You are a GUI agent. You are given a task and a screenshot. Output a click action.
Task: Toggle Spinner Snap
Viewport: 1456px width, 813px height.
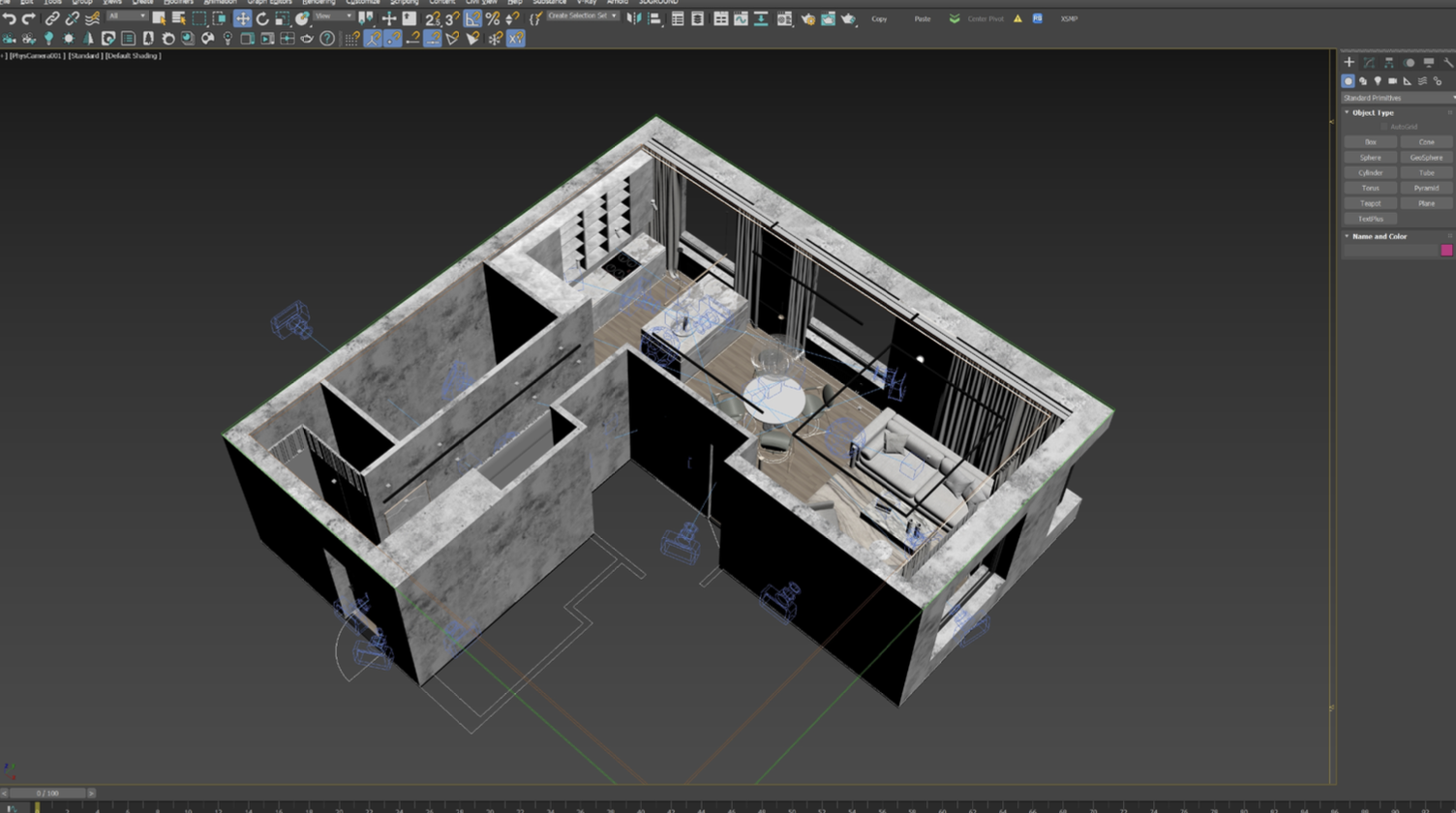coord(512,18)
